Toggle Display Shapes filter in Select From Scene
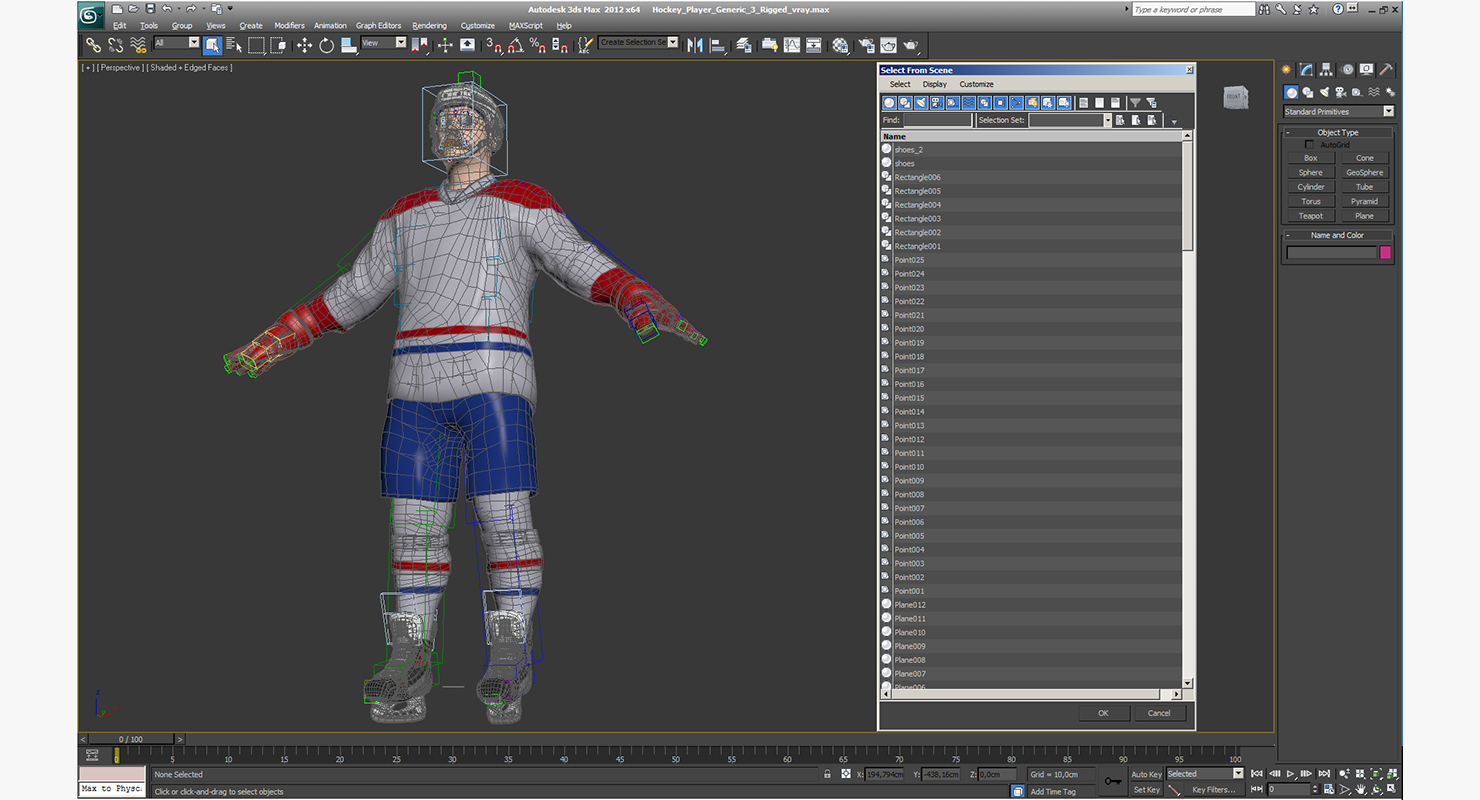The width and height of the screenshot is (1480, 800). coord(905,103)
